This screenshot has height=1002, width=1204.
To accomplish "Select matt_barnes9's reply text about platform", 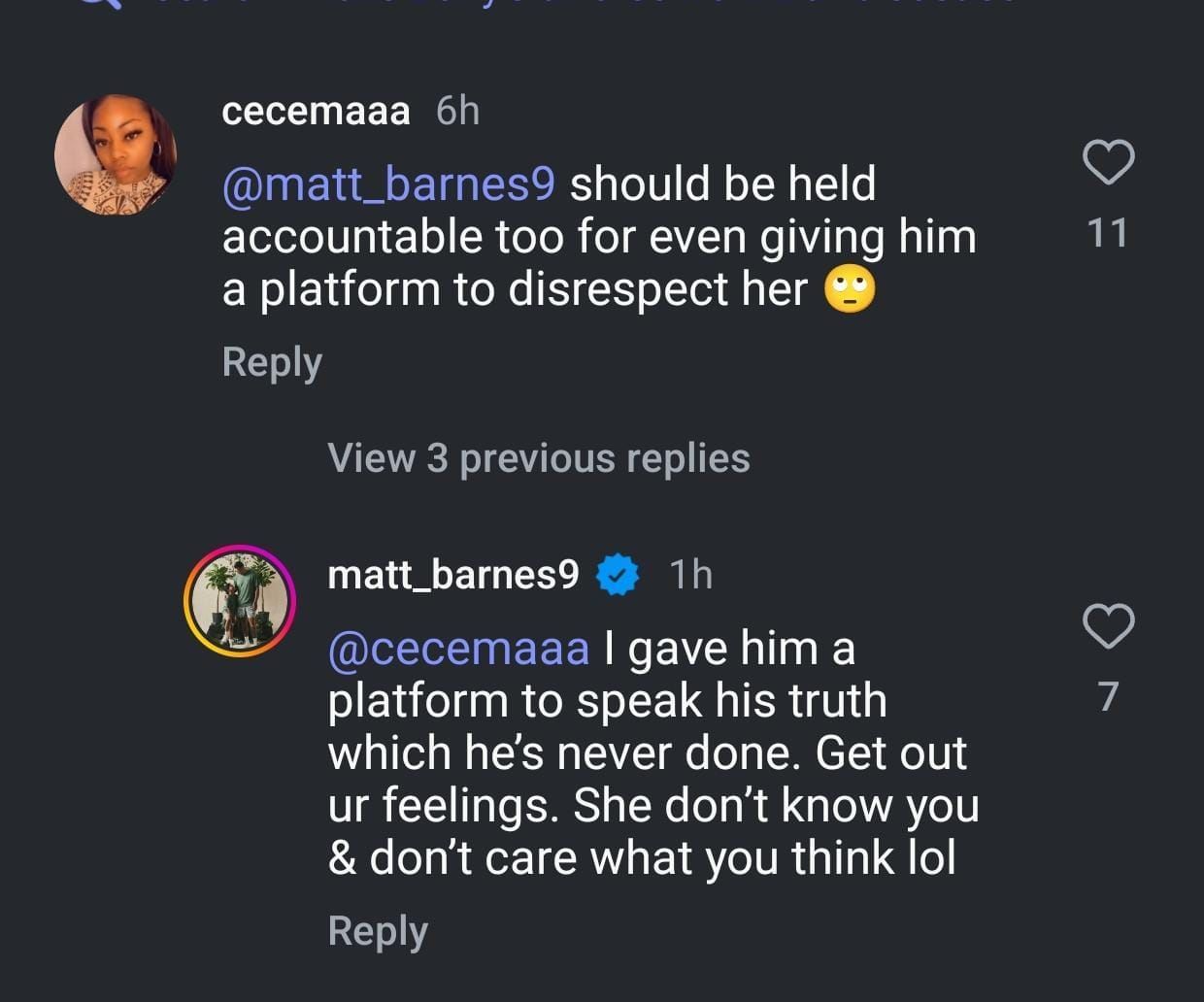I will [651, 754].
